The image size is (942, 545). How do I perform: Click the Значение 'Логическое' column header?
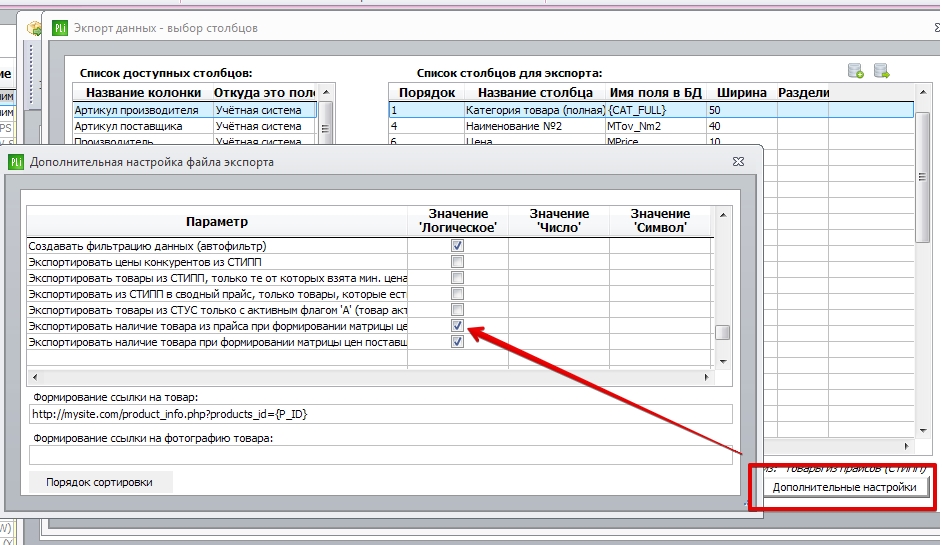[458, 221]
